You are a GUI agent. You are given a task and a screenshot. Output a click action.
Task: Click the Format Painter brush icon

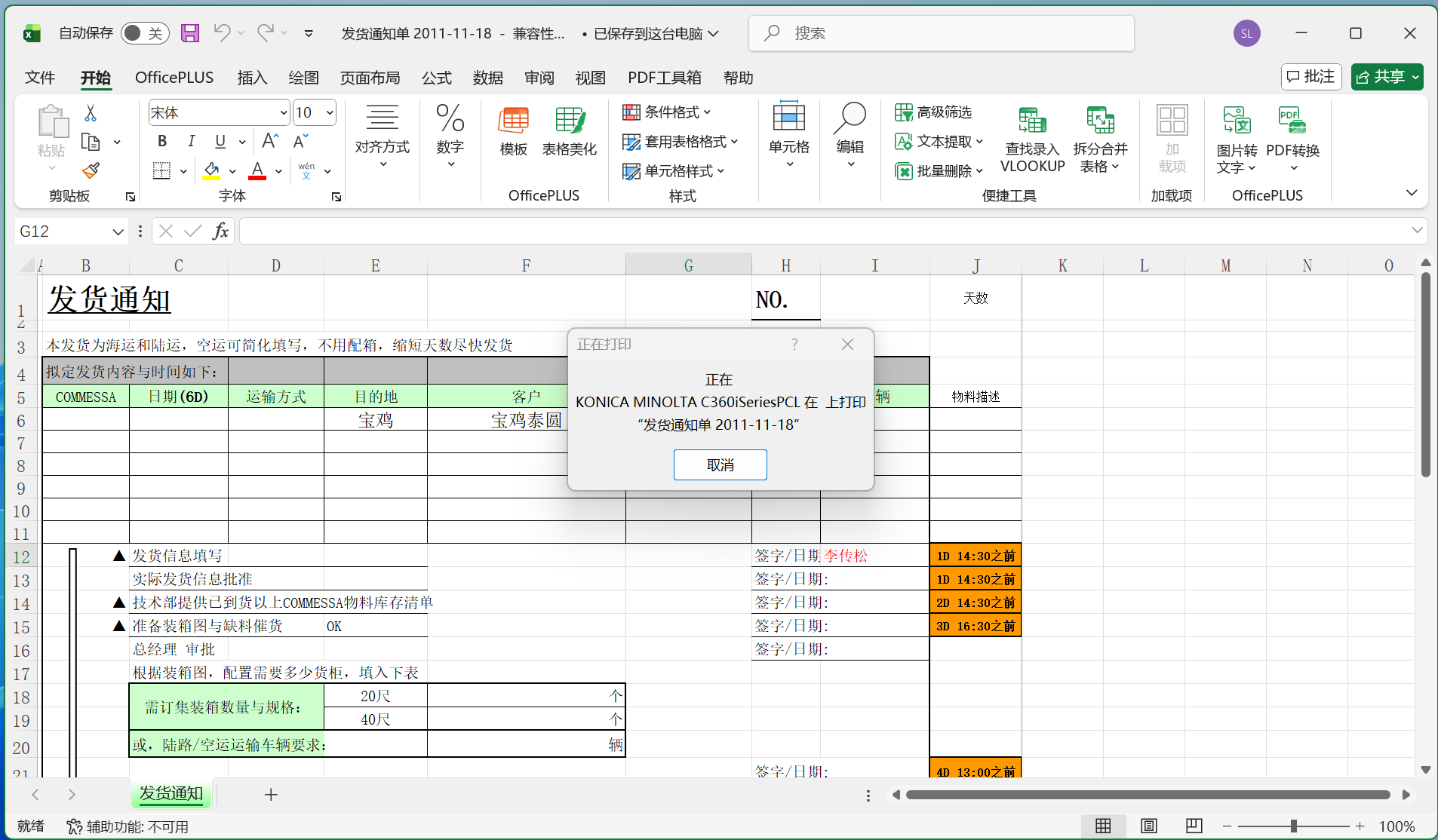(91, 171)
